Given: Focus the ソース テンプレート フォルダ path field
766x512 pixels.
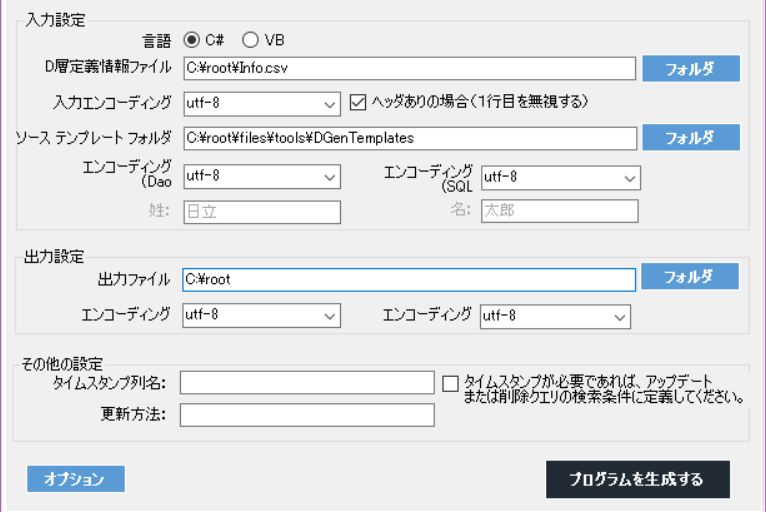Looking at the screenshot, I should (410, 138).
